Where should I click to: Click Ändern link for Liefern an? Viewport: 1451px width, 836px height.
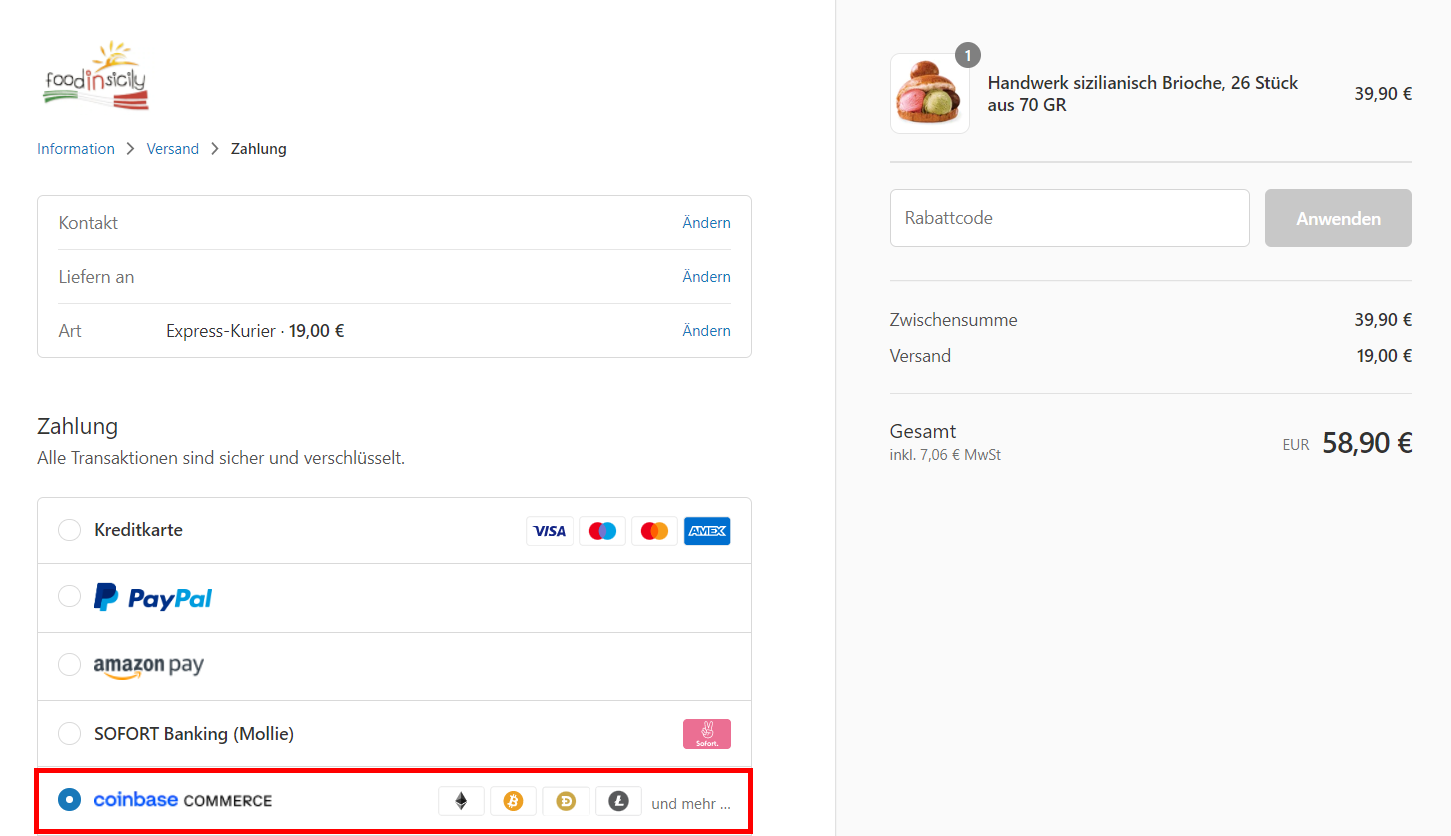[x=707, y=277]
